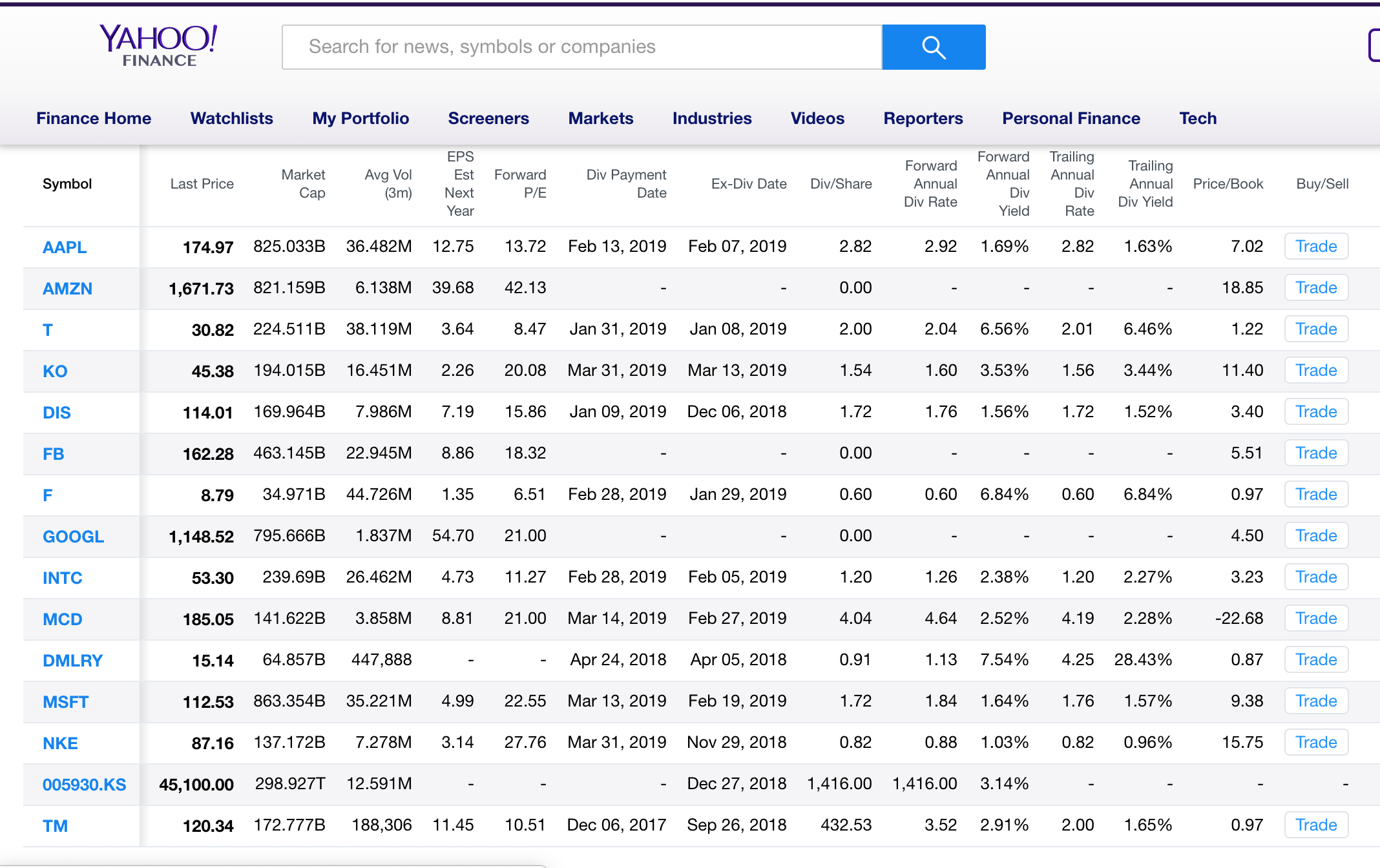
Task: Click the AAPL symbol link
Action: click(x=64, y=247)
